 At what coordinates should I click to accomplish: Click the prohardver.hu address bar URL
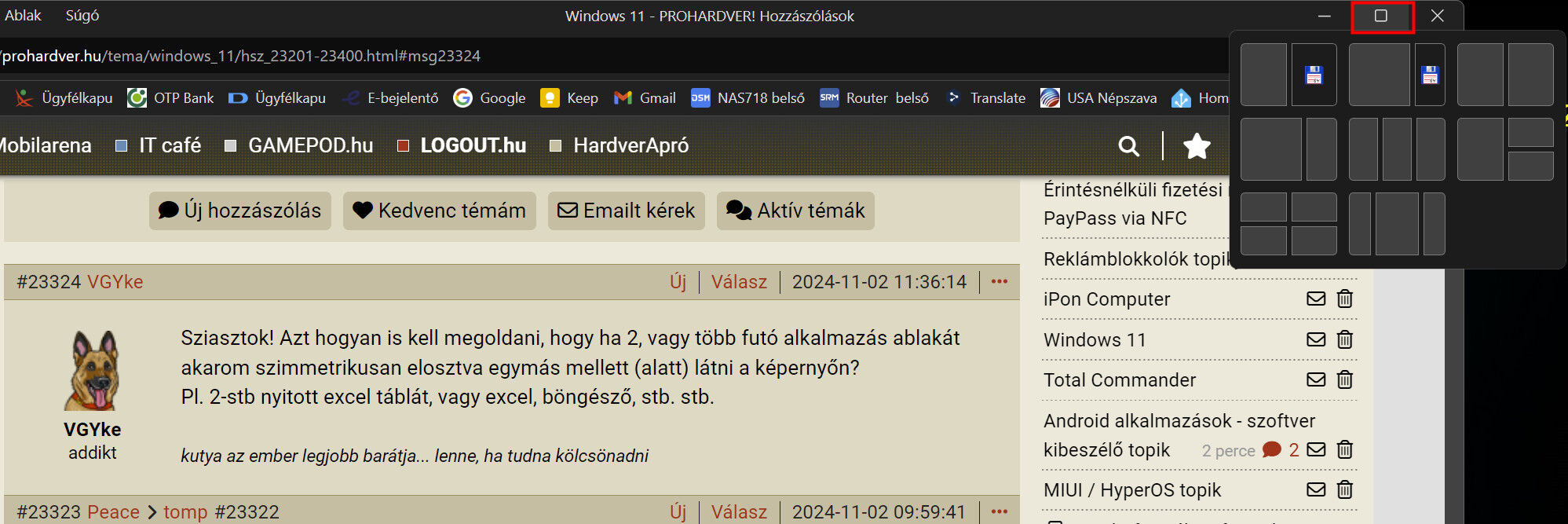pos(240,56)
